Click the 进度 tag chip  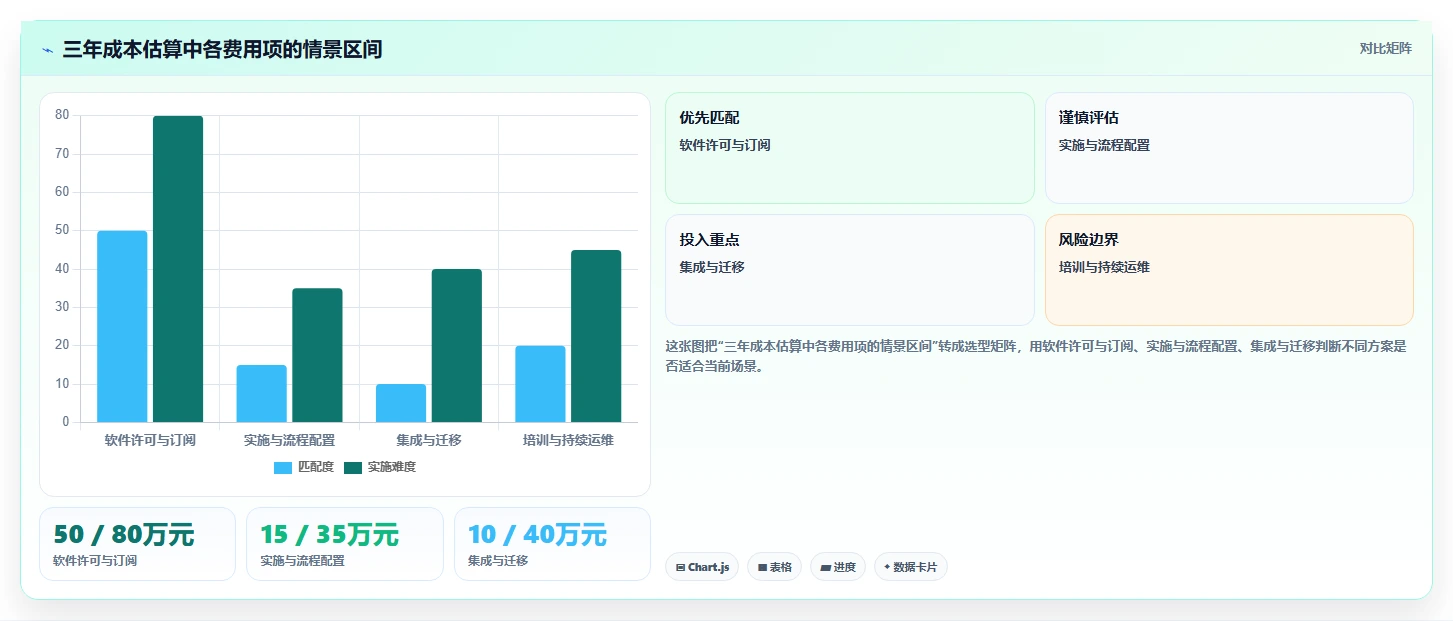click(838, 567)
